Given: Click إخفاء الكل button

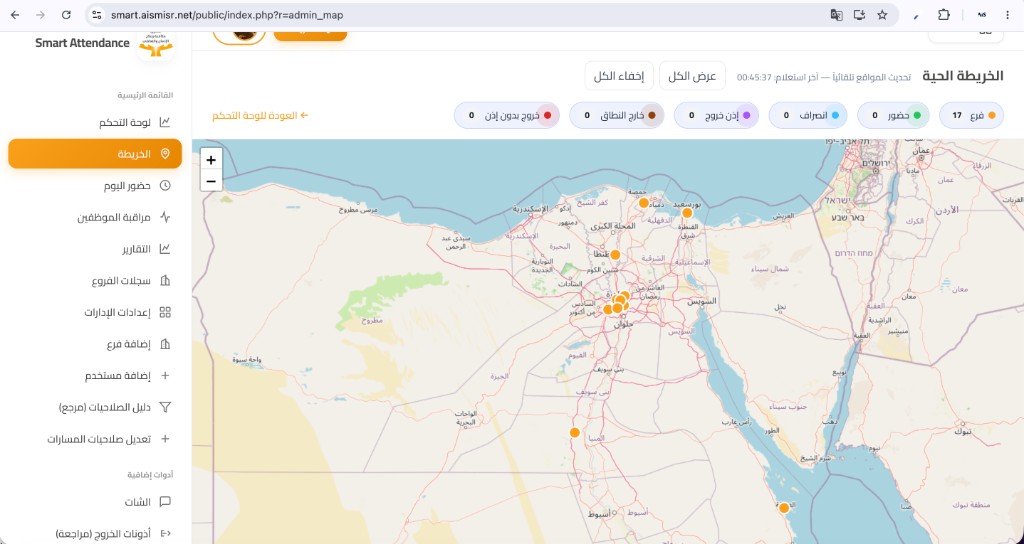Looking at the screenshot, I should (618, 76).
